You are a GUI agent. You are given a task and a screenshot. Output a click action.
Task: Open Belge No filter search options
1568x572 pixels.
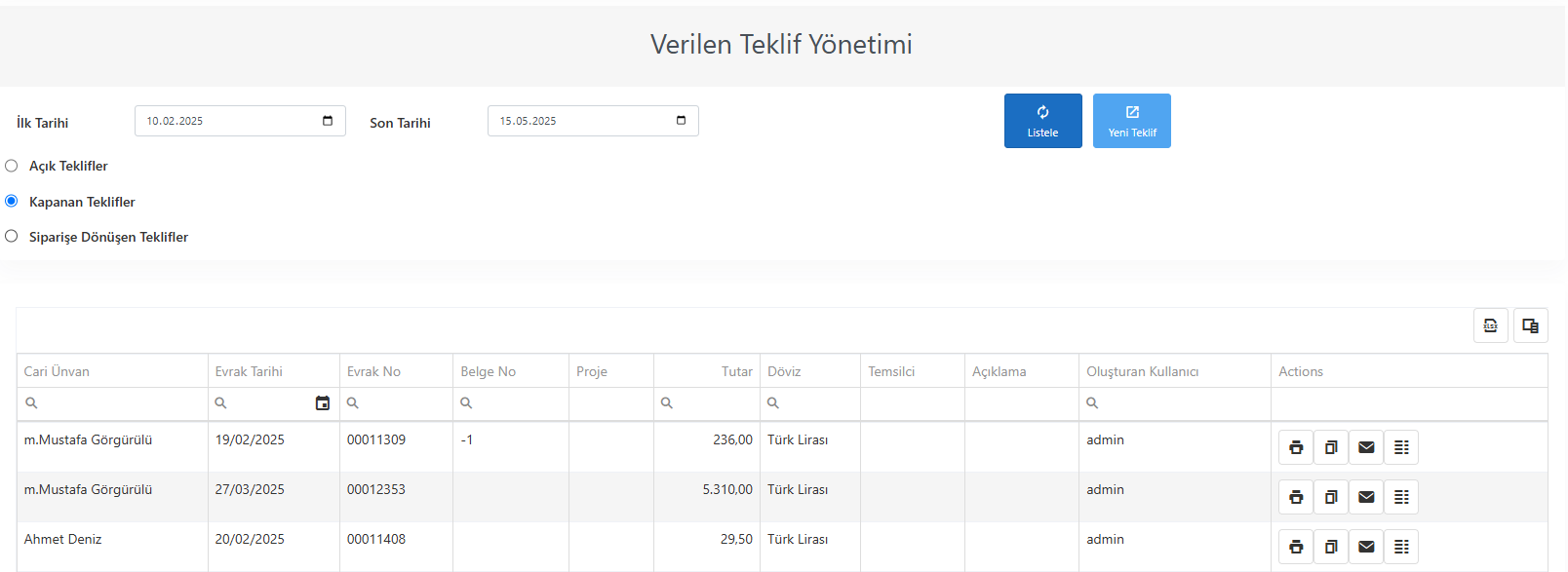point(466,403)
